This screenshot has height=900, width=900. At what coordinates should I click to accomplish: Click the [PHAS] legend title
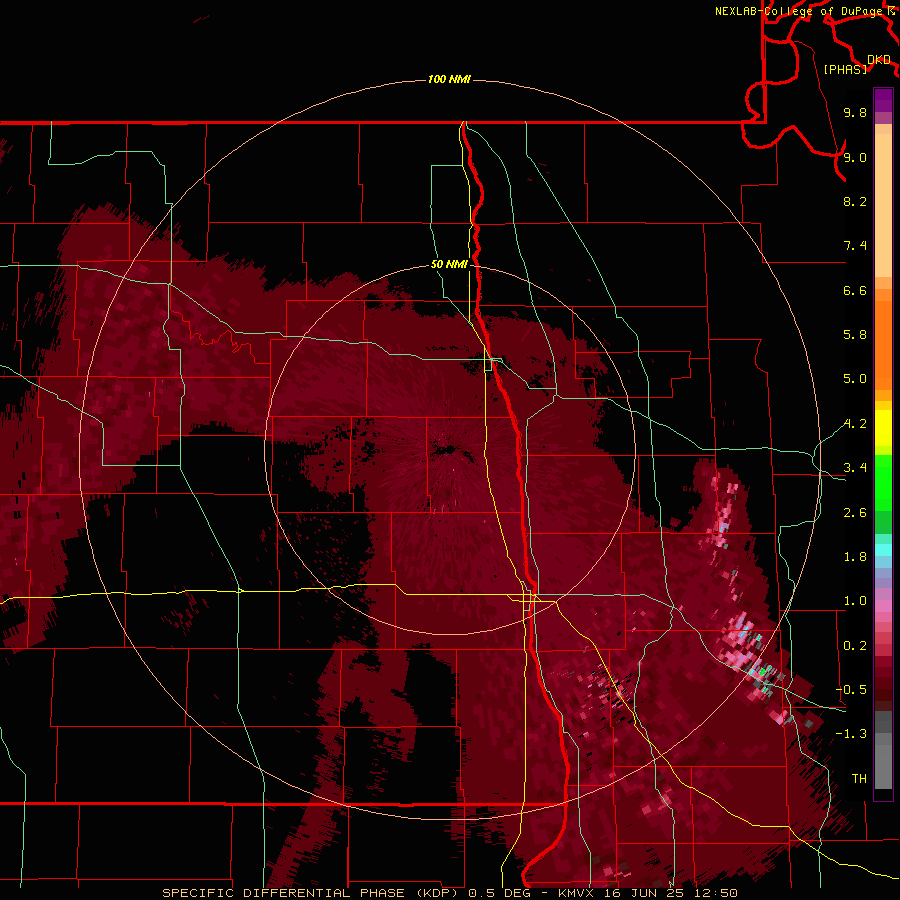pyautogui.click(x=845, y=69)
